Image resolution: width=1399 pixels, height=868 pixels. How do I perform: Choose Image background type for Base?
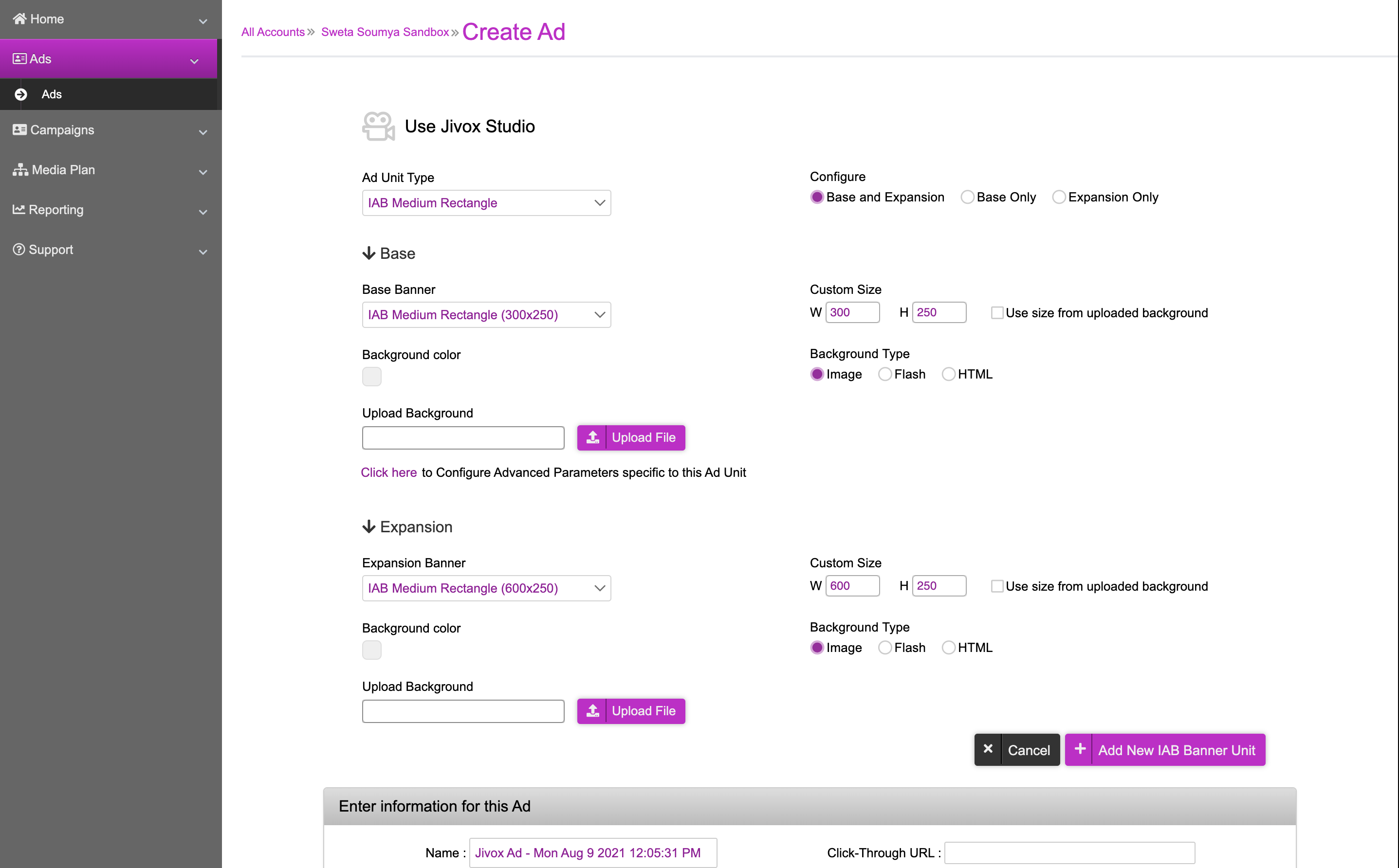817,374
